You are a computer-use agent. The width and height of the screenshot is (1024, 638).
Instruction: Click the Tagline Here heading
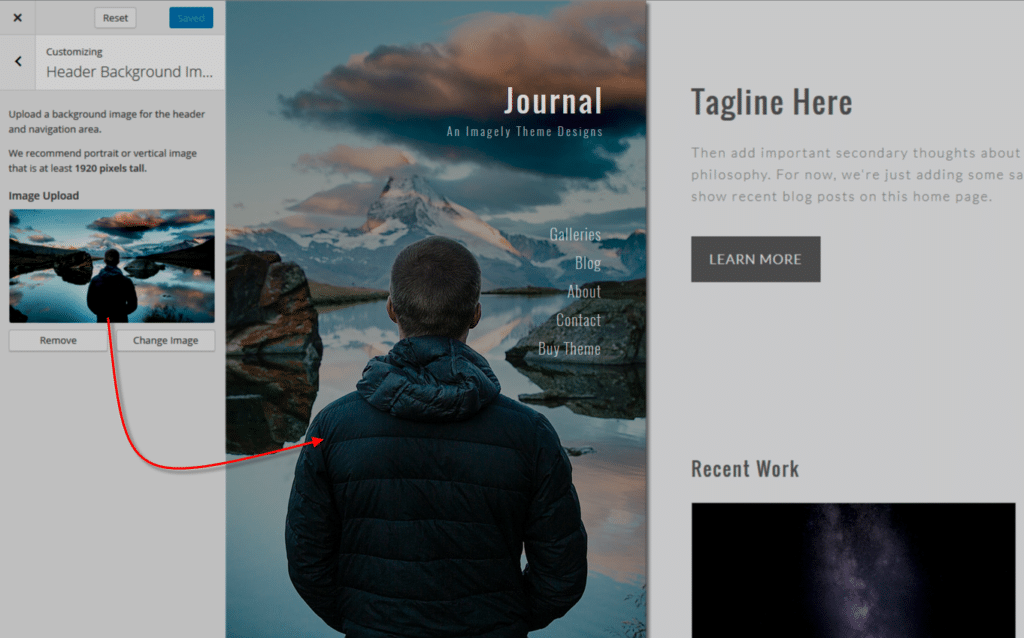(x=771, y=103)
